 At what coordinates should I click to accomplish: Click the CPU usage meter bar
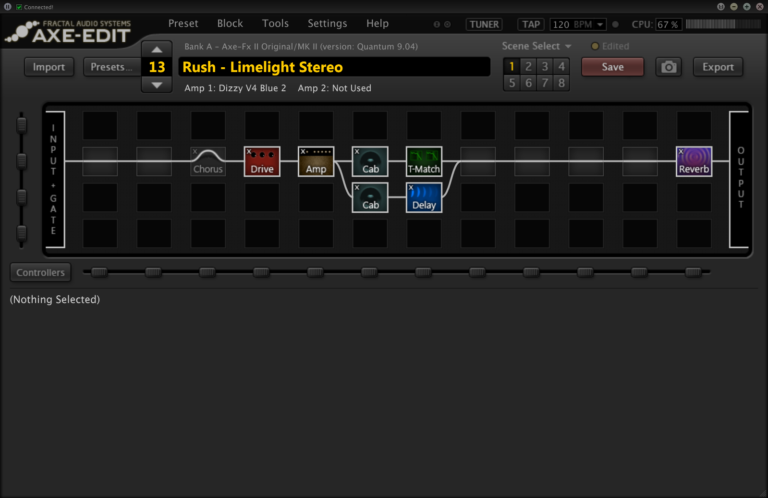[722, 24]
